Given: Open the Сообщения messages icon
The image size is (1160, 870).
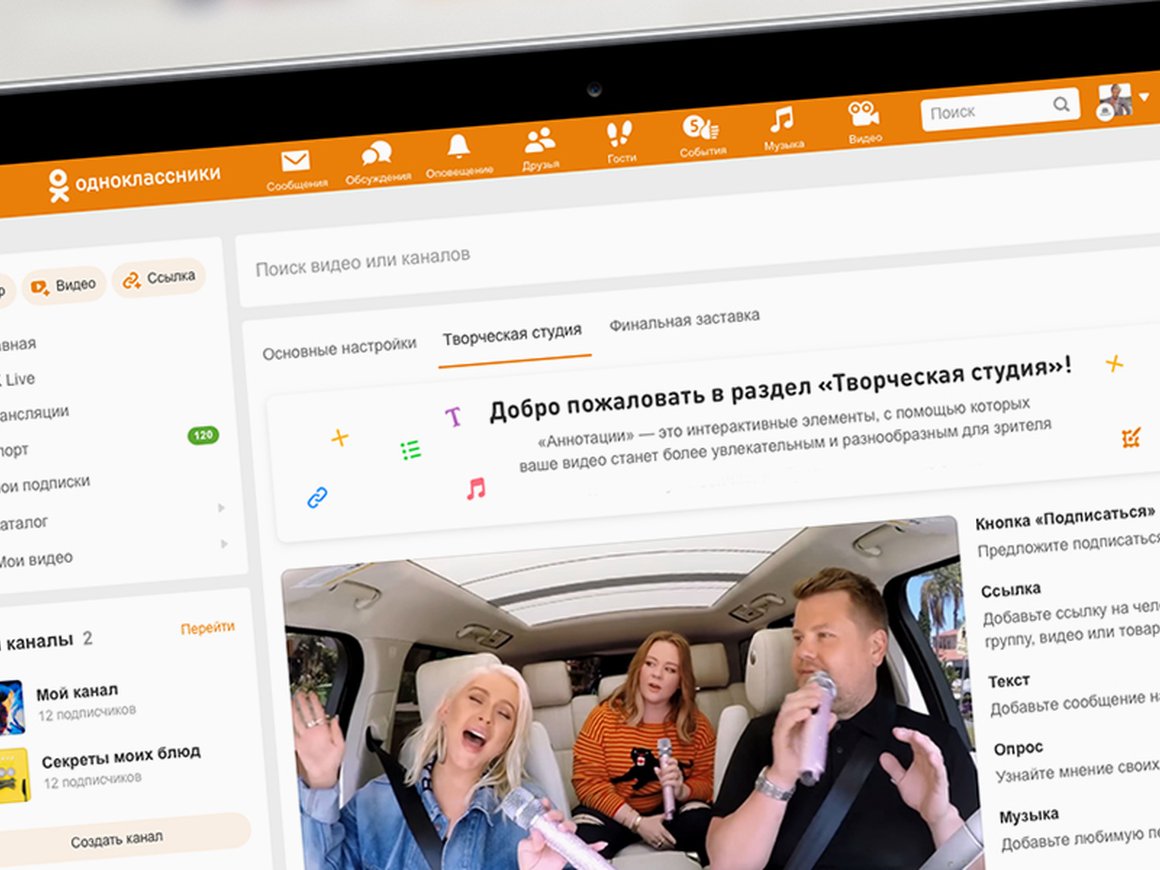Looking at the screenshot, I should [x=294, y=162].
